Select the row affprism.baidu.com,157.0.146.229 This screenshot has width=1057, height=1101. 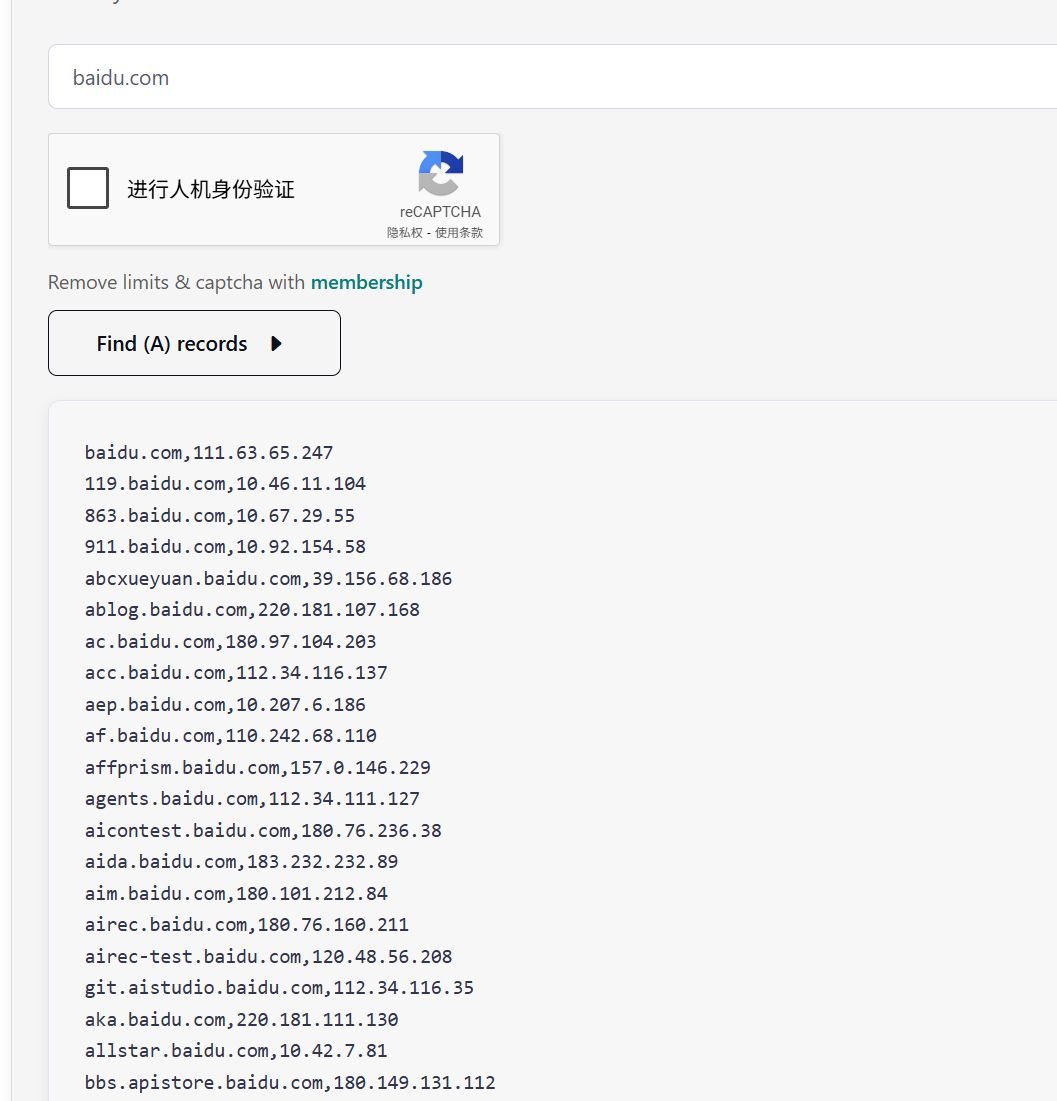click(x=258, y=767)
